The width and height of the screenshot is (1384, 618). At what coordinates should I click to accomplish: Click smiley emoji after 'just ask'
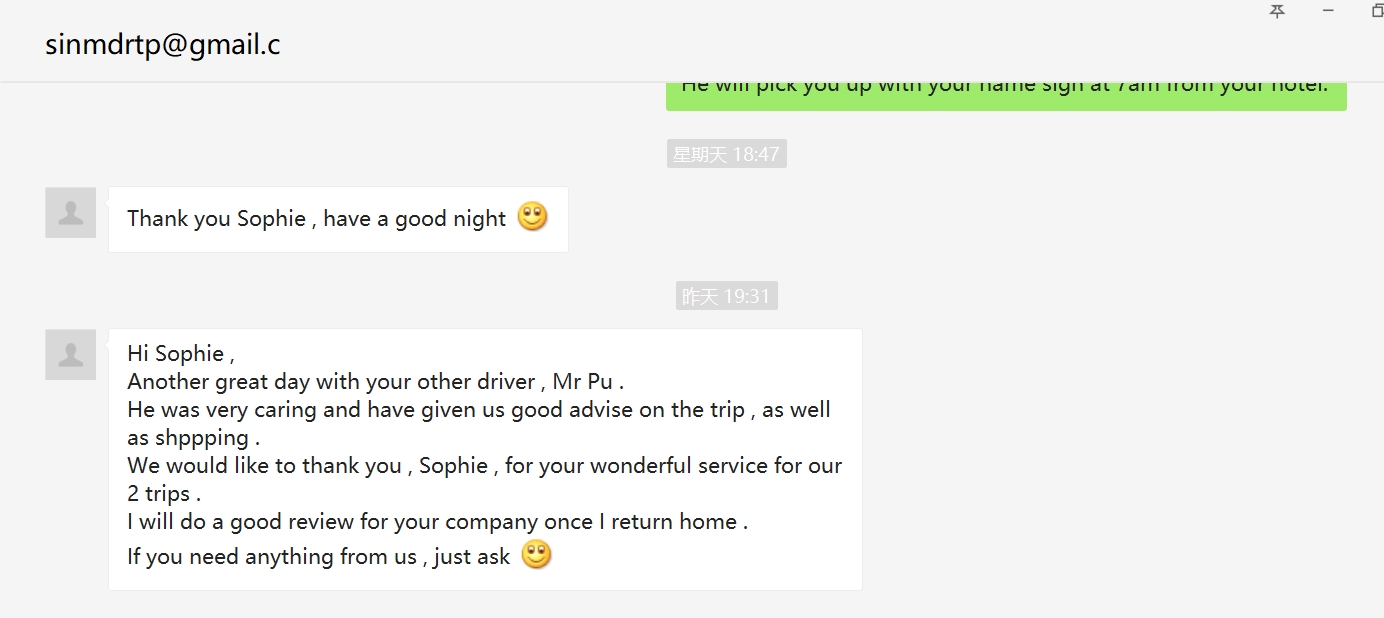536,554
